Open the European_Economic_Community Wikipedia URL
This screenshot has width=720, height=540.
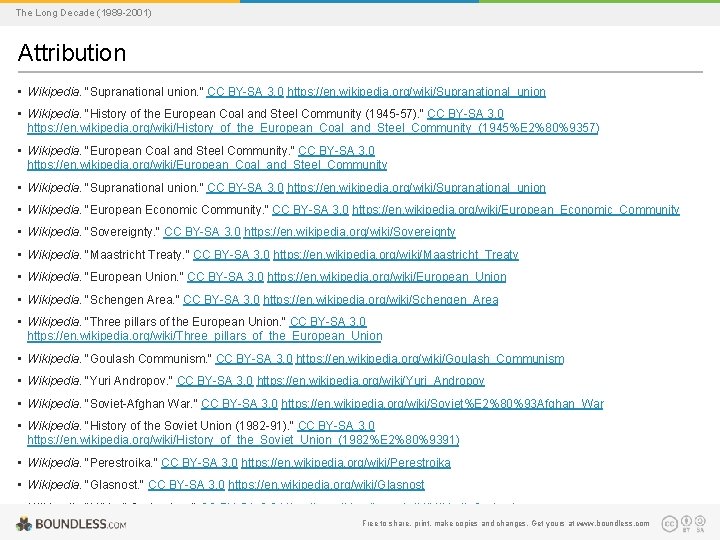(x=516, y=210)
